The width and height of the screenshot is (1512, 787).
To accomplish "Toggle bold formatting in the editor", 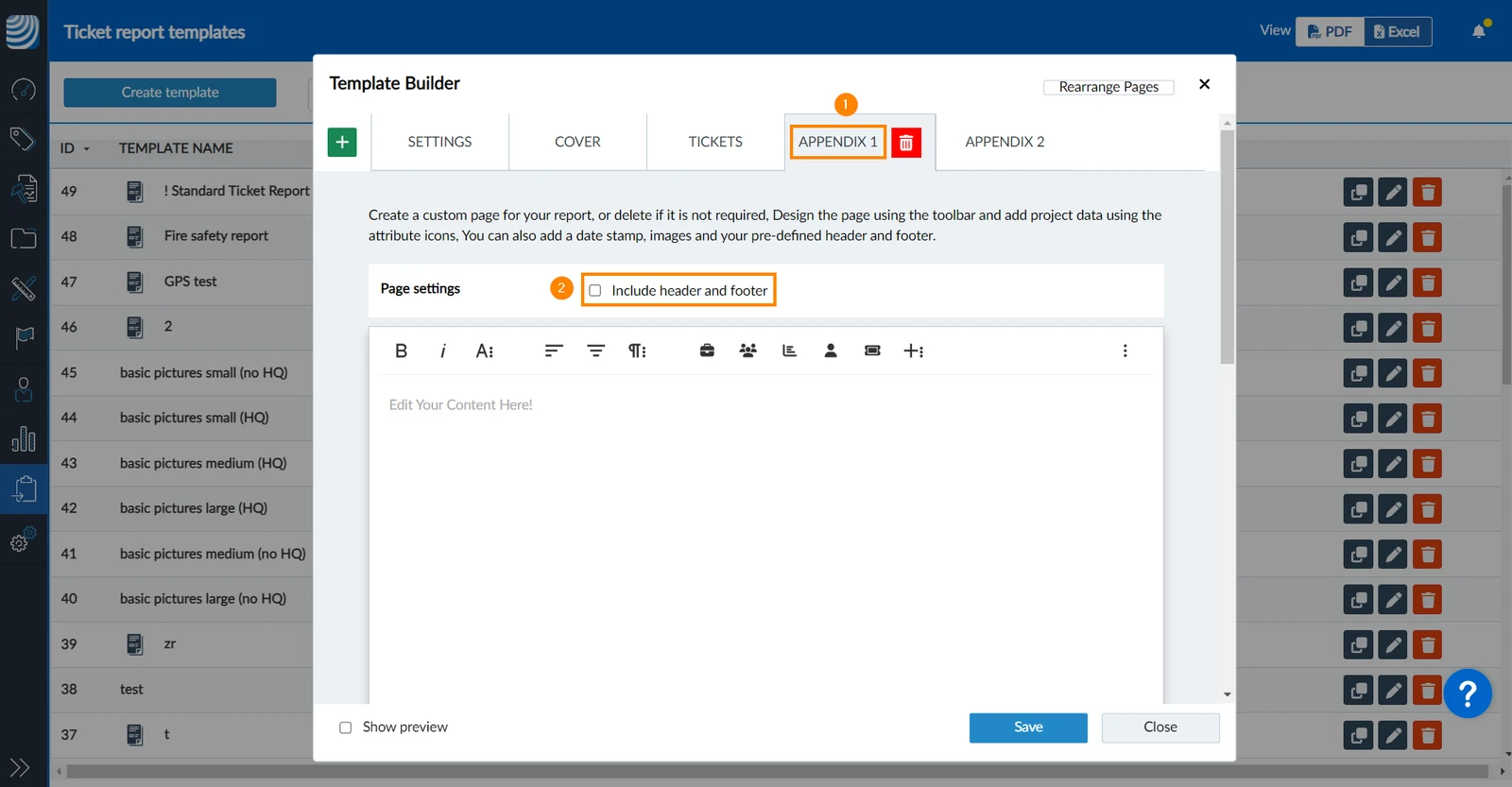I will coord(401,351).
